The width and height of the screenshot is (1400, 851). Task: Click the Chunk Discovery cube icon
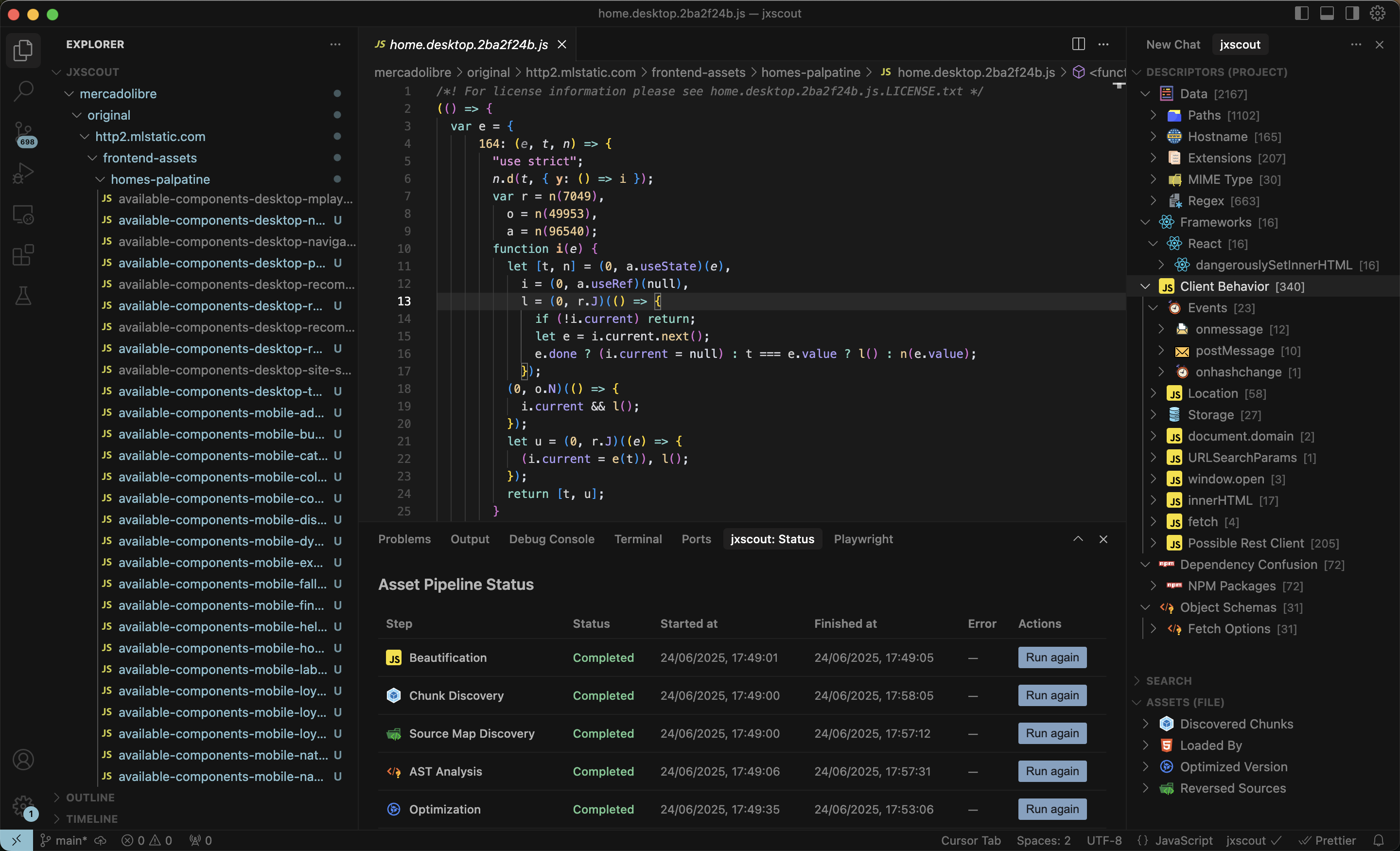pos(394,695)
